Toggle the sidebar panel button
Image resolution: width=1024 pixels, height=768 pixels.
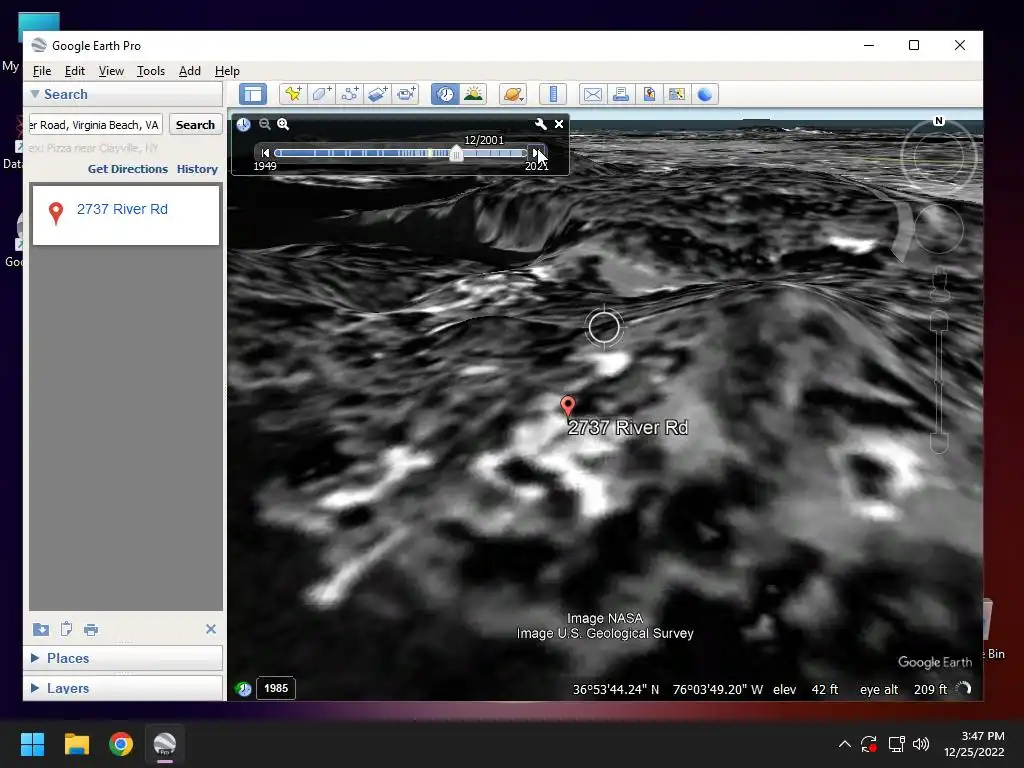point(253,94)
